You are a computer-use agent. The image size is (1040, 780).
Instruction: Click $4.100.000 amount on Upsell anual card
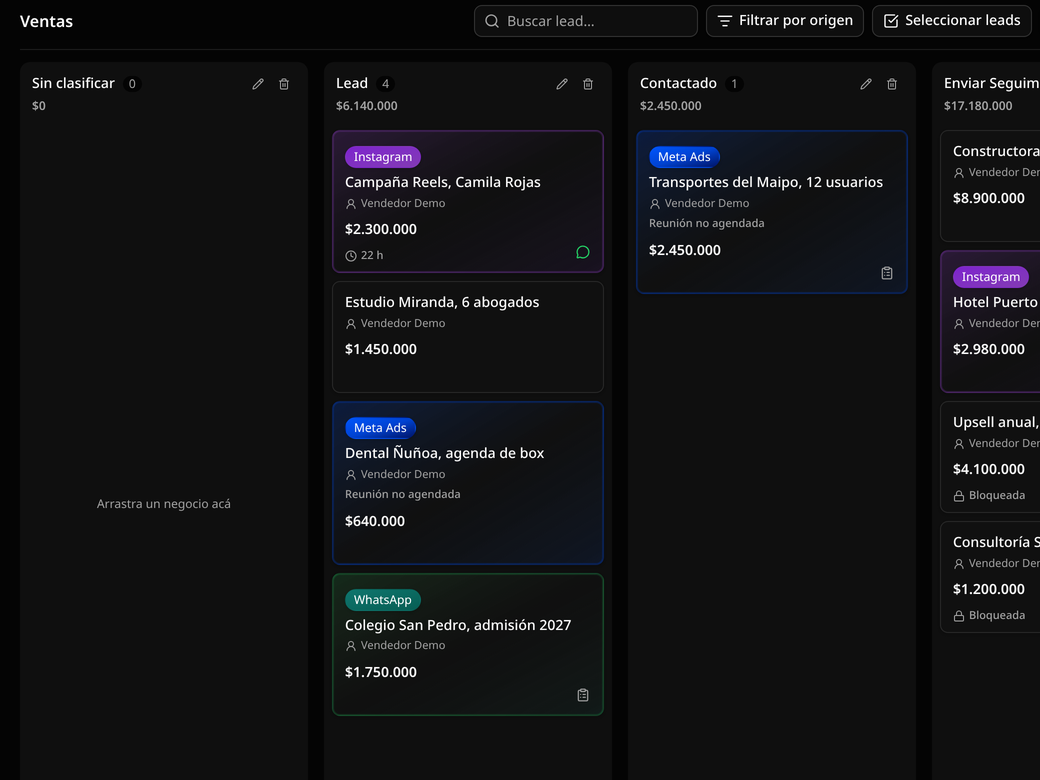(989, 470)
